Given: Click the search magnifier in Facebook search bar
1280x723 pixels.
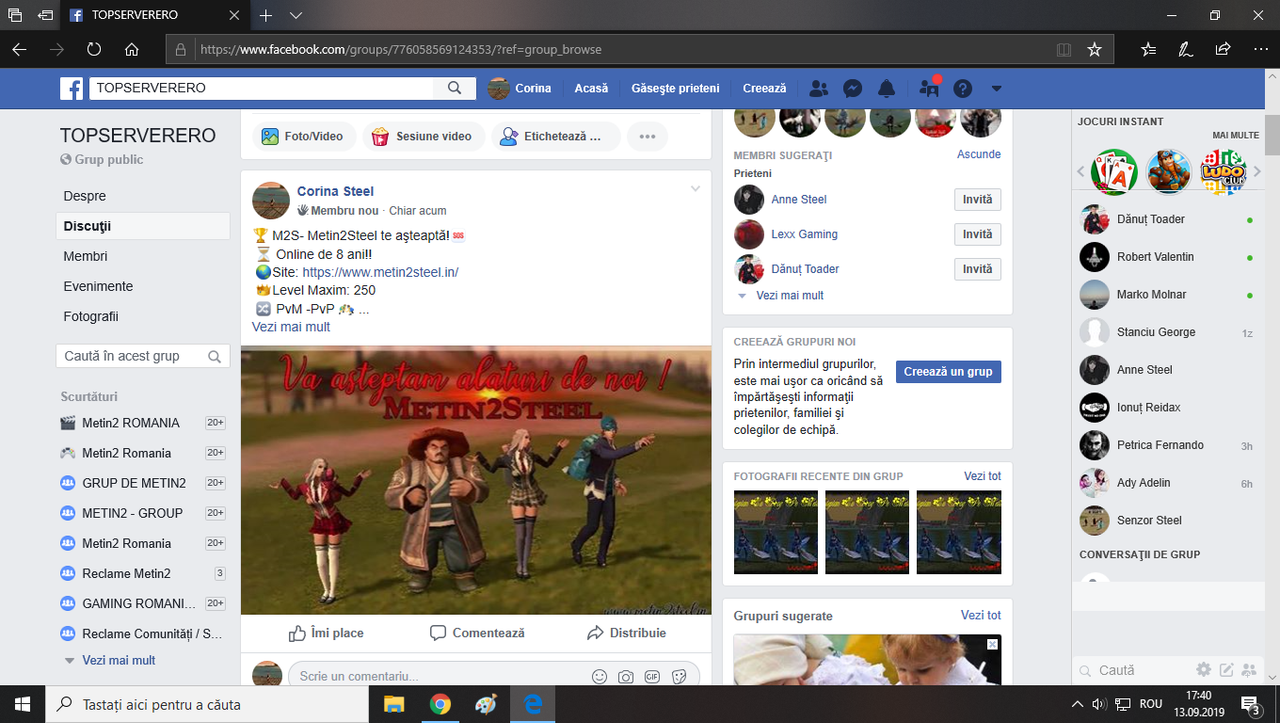Looking at the screenshot, I should (x=455, y=88).
